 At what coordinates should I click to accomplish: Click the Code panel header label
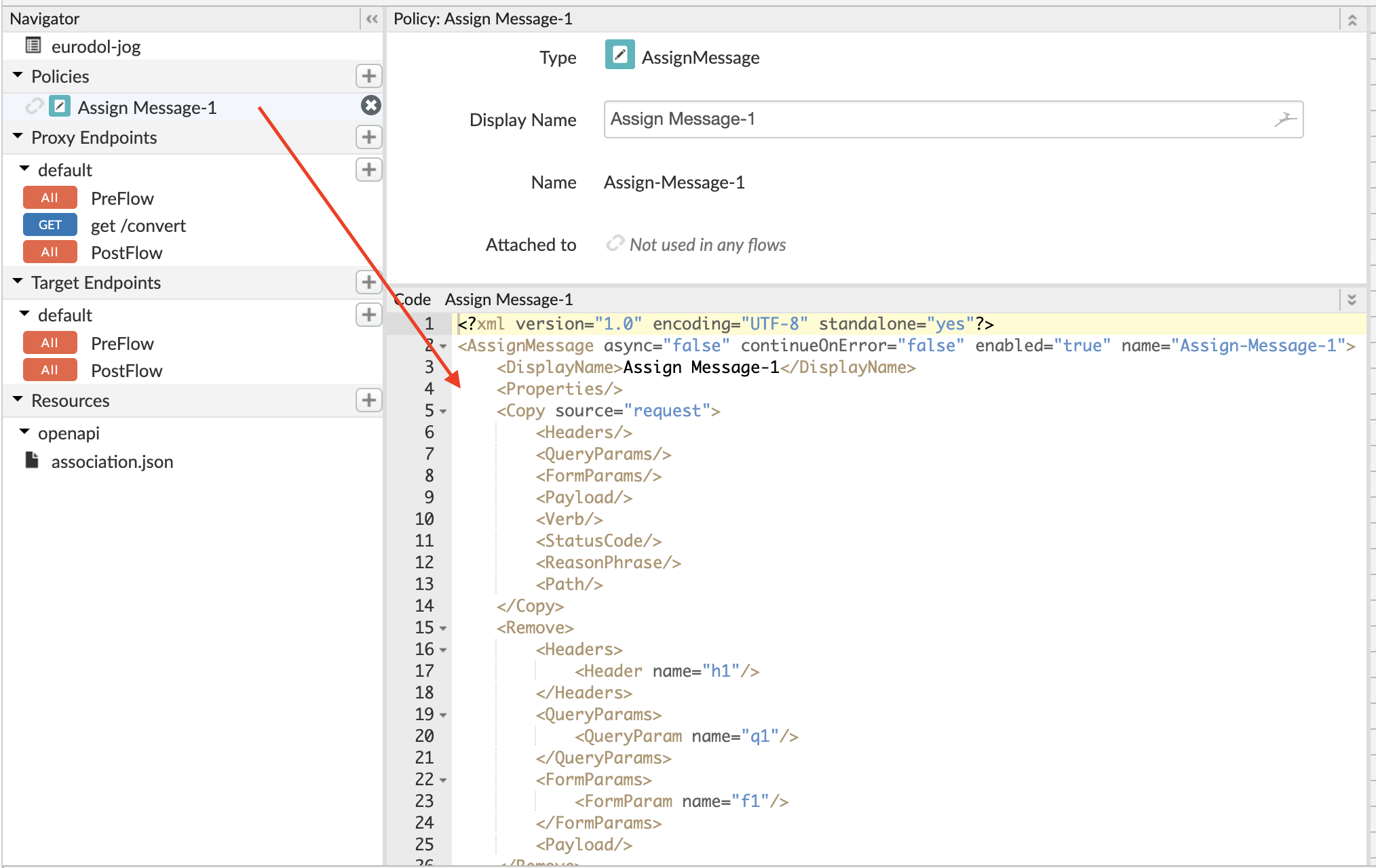[x=413, y=300]
